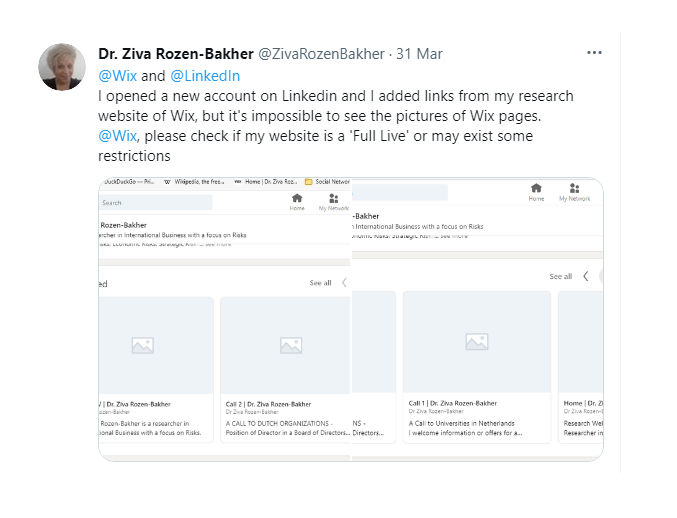Open the tweet's three-dot more options menu
The height and width of the screenshot is (518, 677).
tap(594, 53)
